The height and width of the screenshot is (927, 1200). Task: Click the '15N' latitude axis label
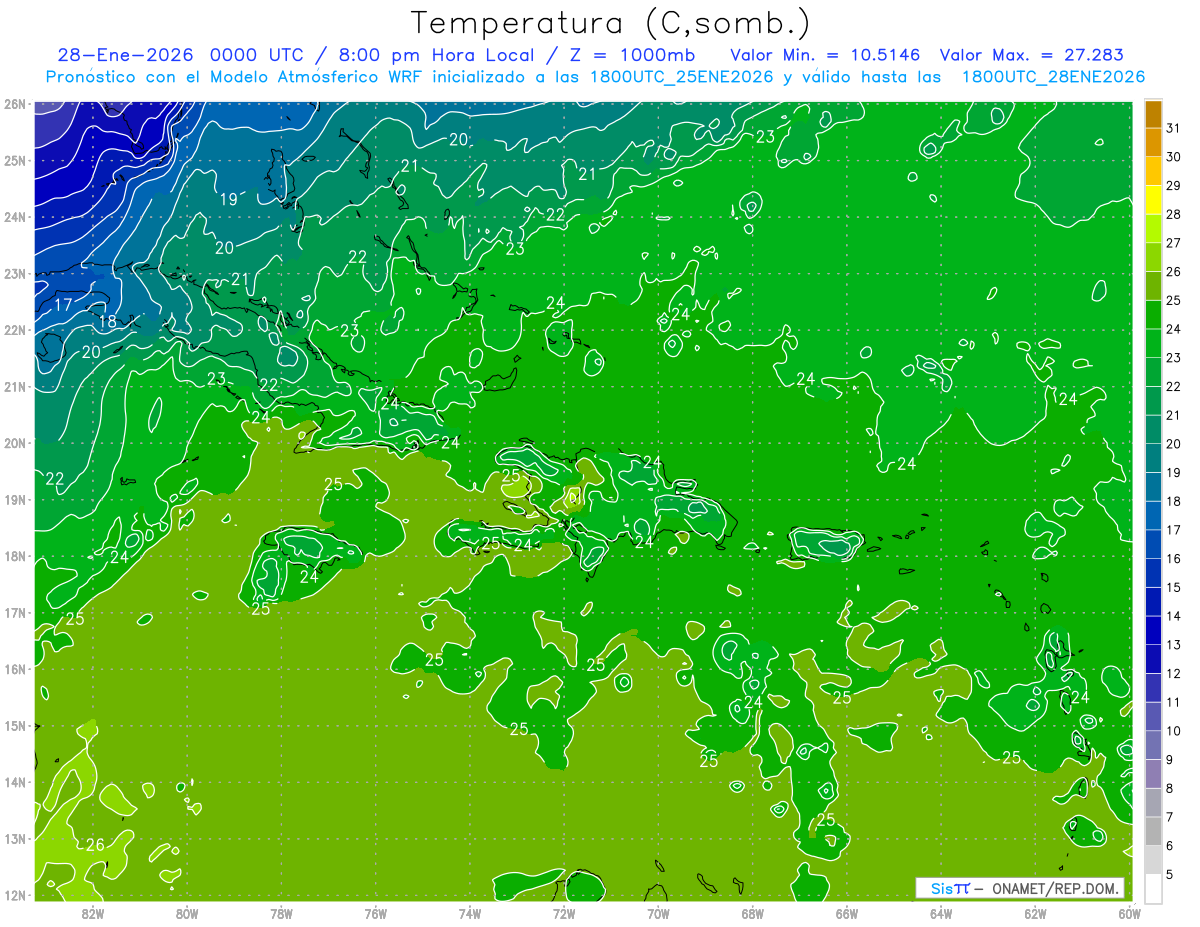point(14,725)
